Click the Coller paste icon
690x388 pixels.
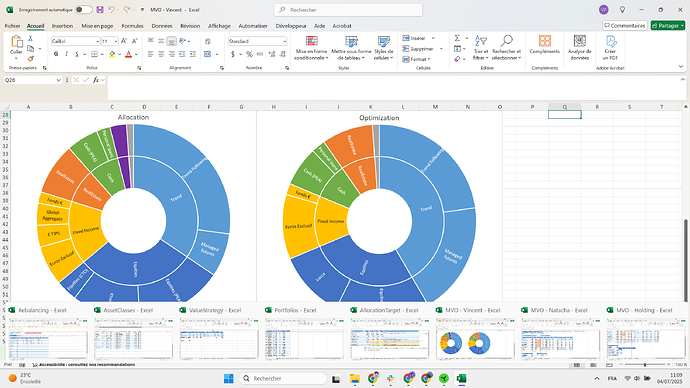click(x=16, y=42)
